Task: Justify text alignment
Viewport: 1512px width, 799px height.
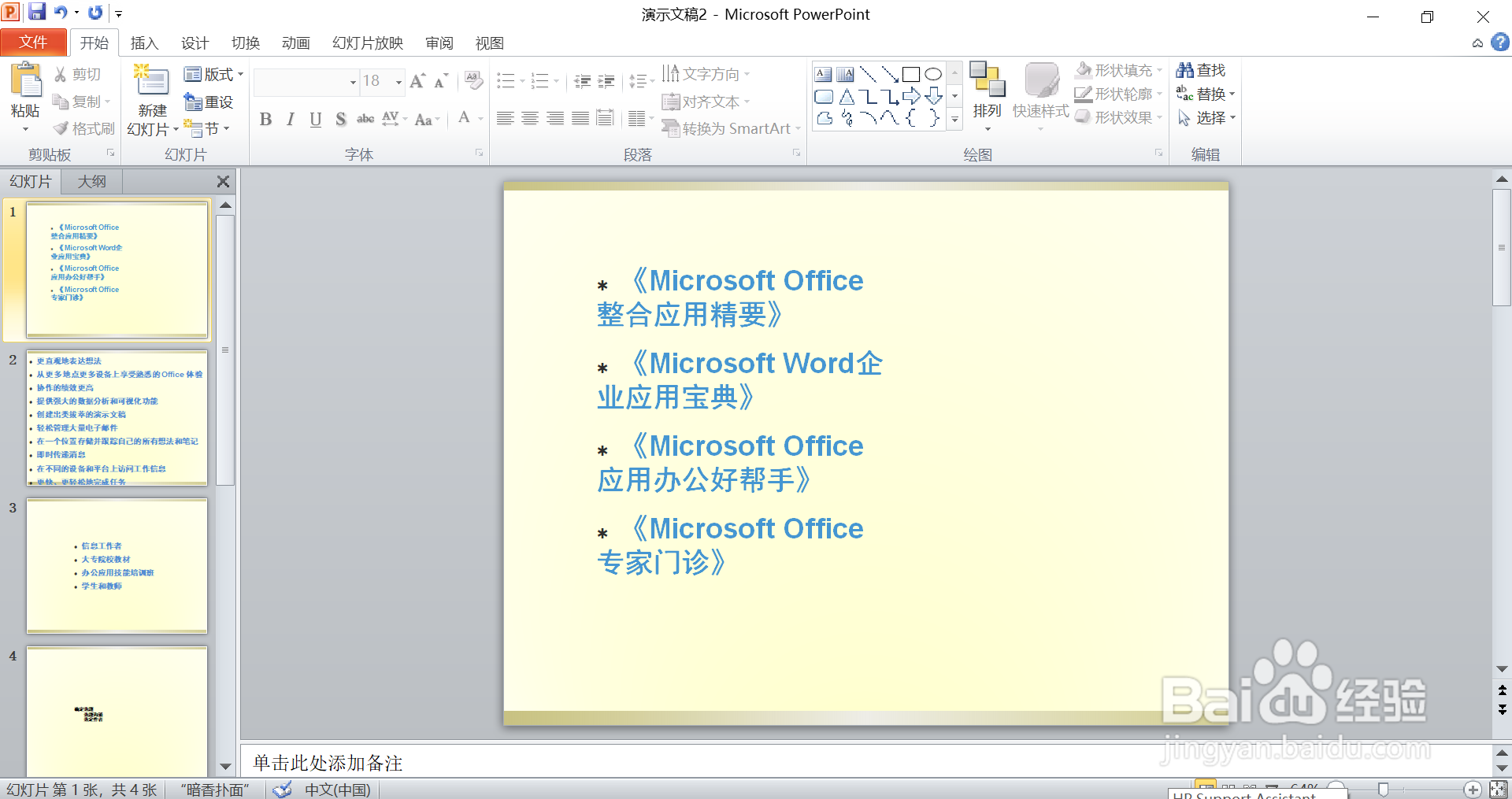Action: (x=580, y=118)
